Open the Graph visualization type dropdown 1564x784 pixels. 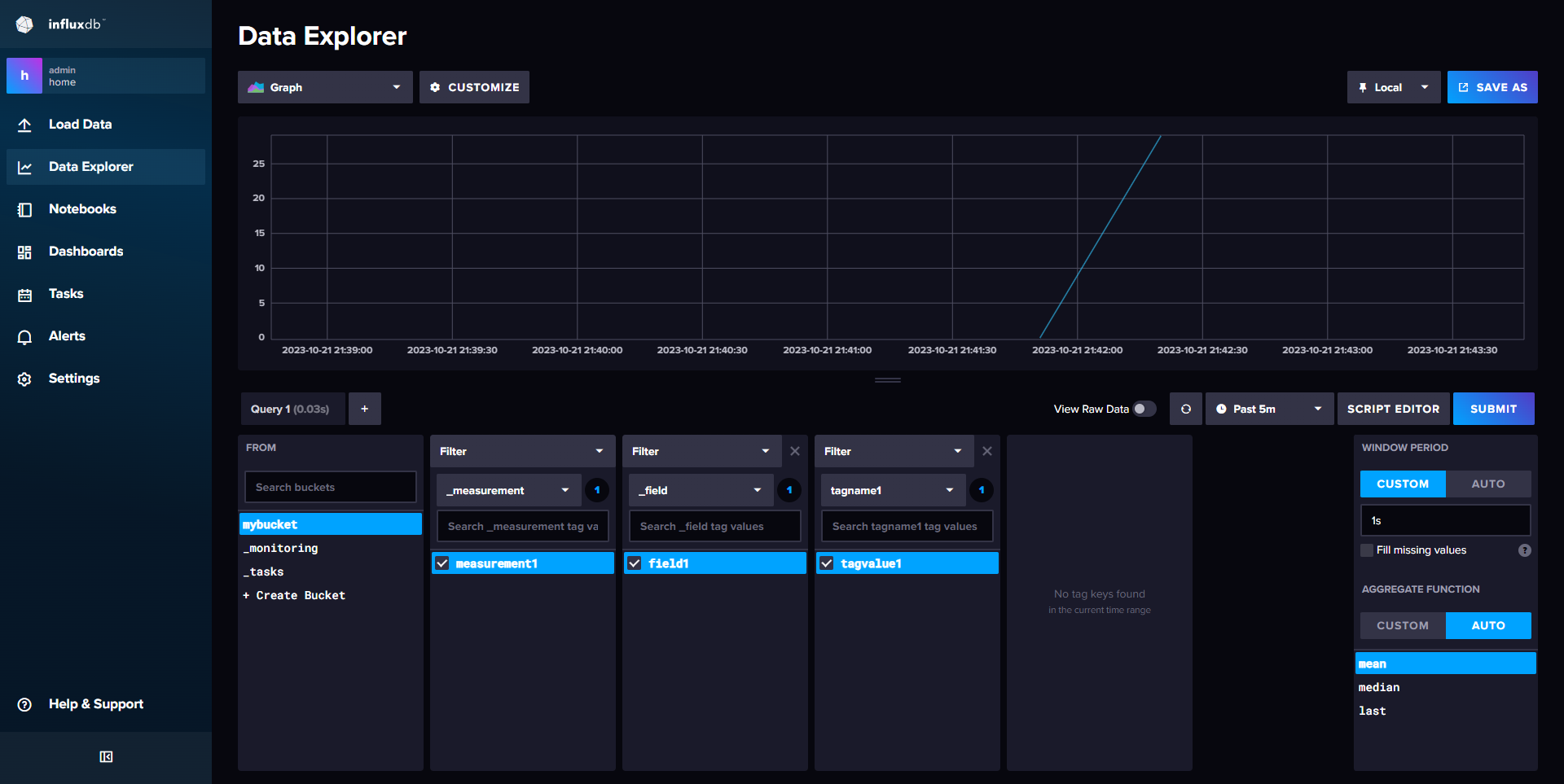pyautogui.click(x=325, y=87)
